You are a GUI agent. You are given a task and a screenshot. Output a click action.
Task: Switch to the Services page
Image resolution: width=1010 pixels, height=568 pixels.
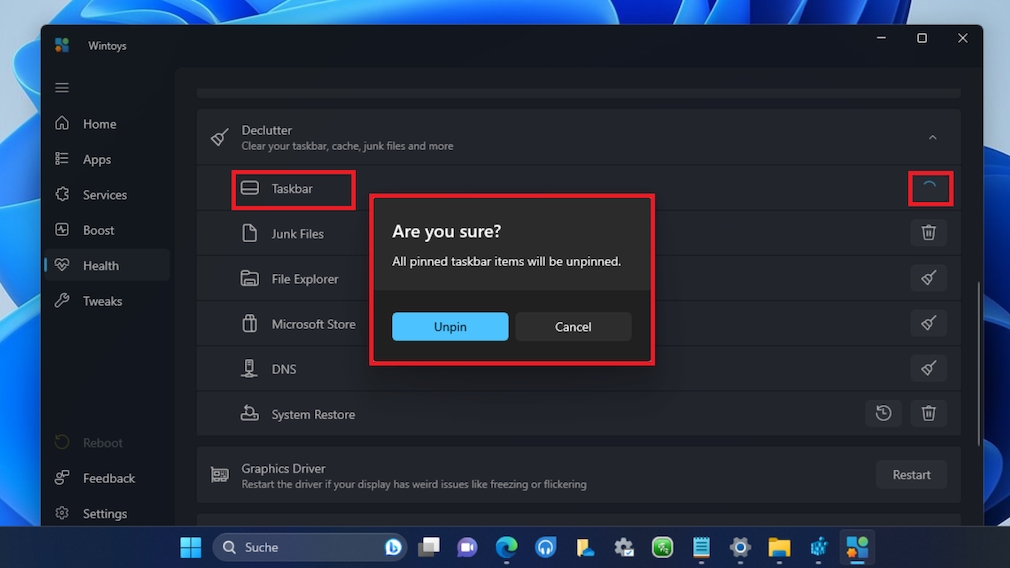click(104, 195)
